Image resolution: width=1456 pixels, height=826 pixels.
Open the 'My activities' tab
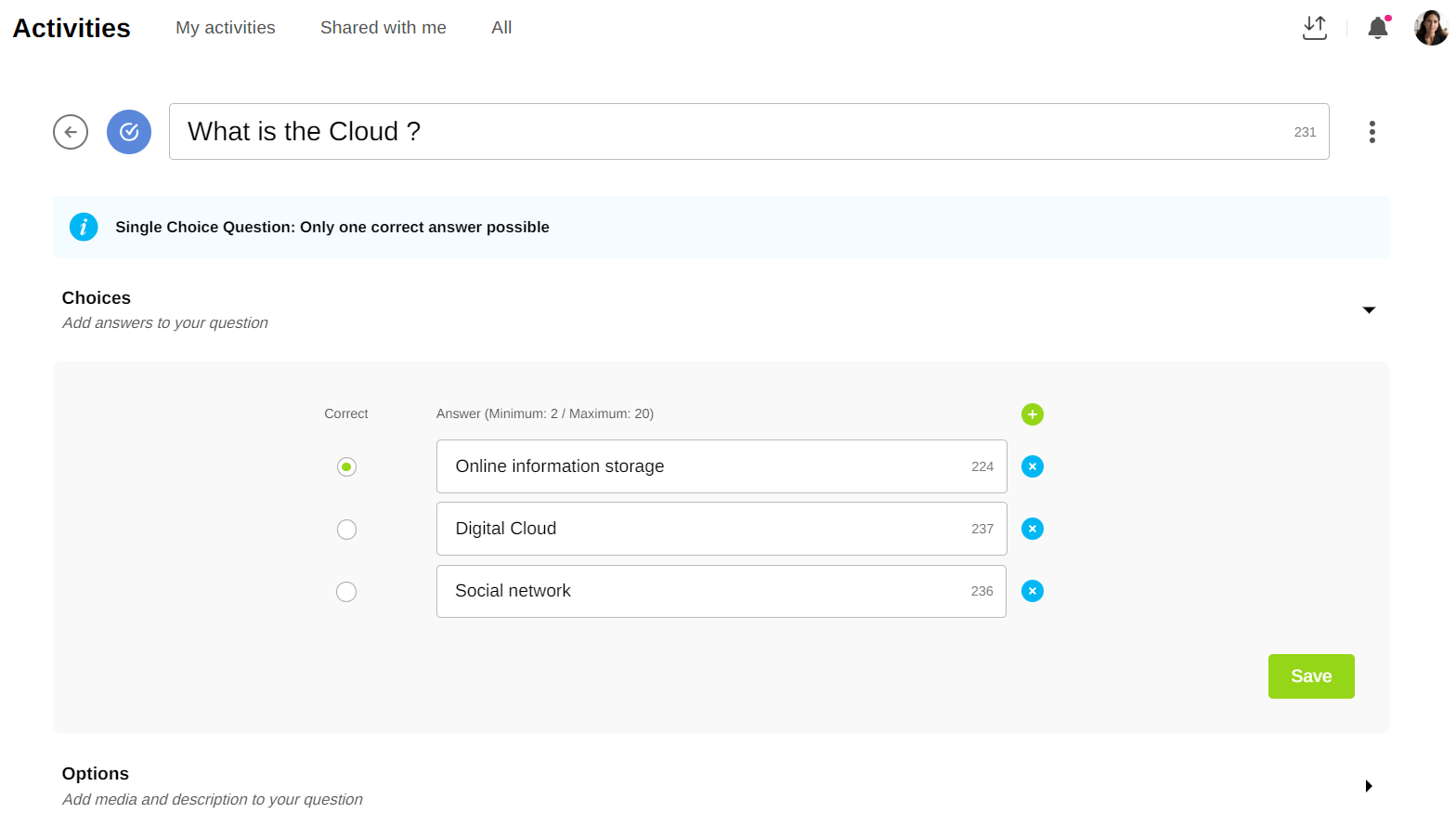226,28
